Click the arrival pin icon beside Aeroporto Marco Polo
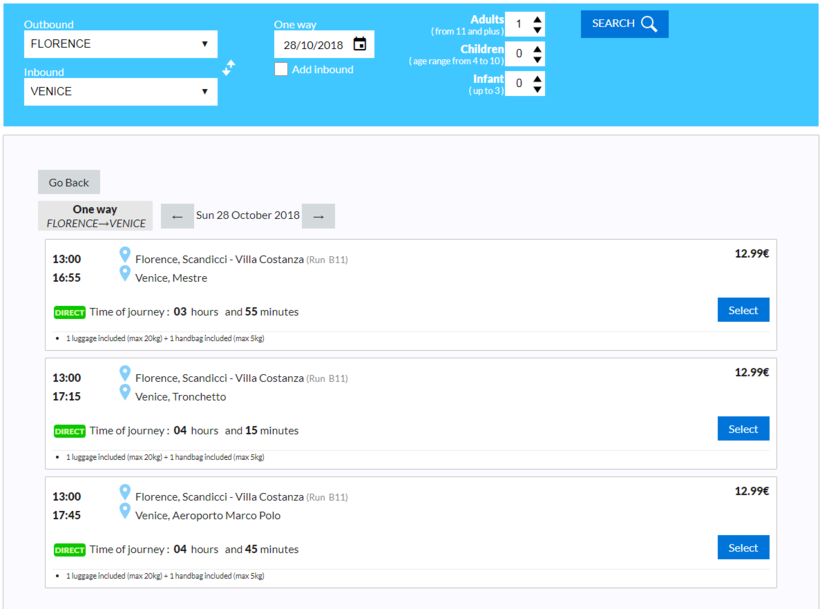Viewport: 820px width, 609px height. coord(125,512)
